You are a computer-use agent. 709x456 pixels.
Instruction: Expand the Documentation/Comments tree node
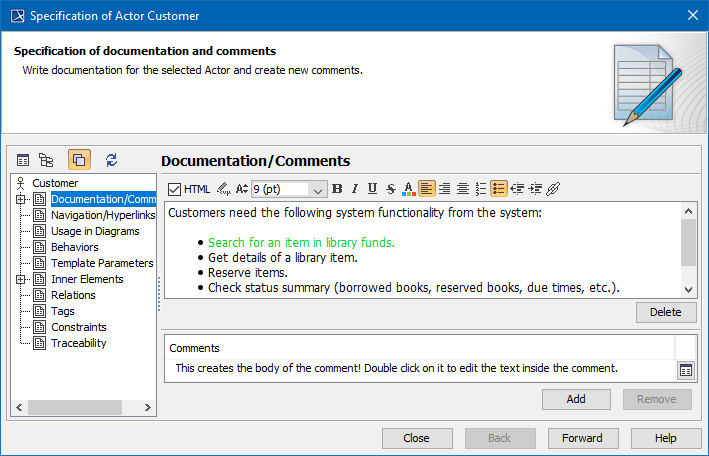tap(19, 199)
